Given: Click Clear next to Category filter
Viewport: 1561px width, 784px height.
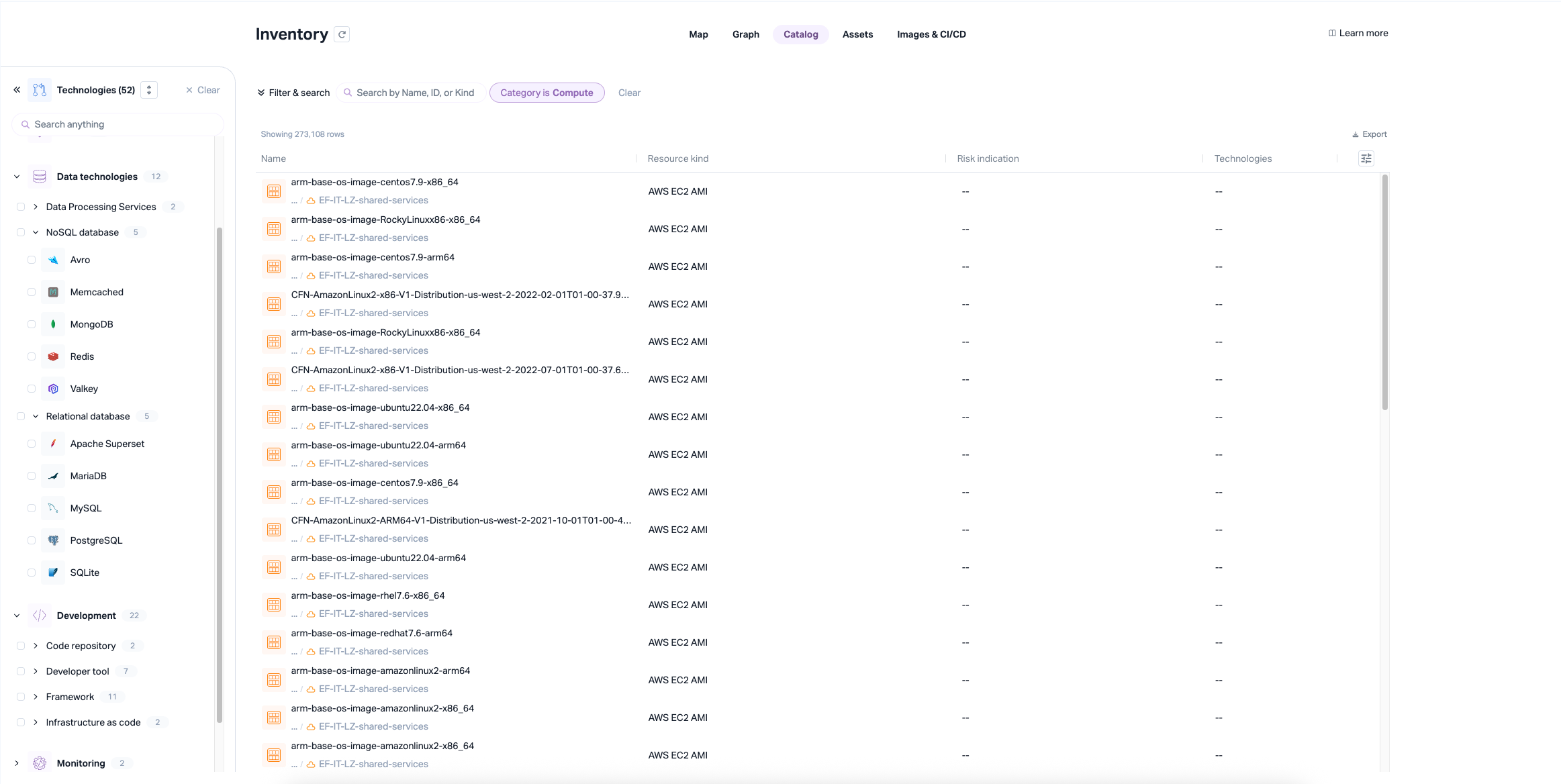Looking at the screenshot, I should (629, 93).
